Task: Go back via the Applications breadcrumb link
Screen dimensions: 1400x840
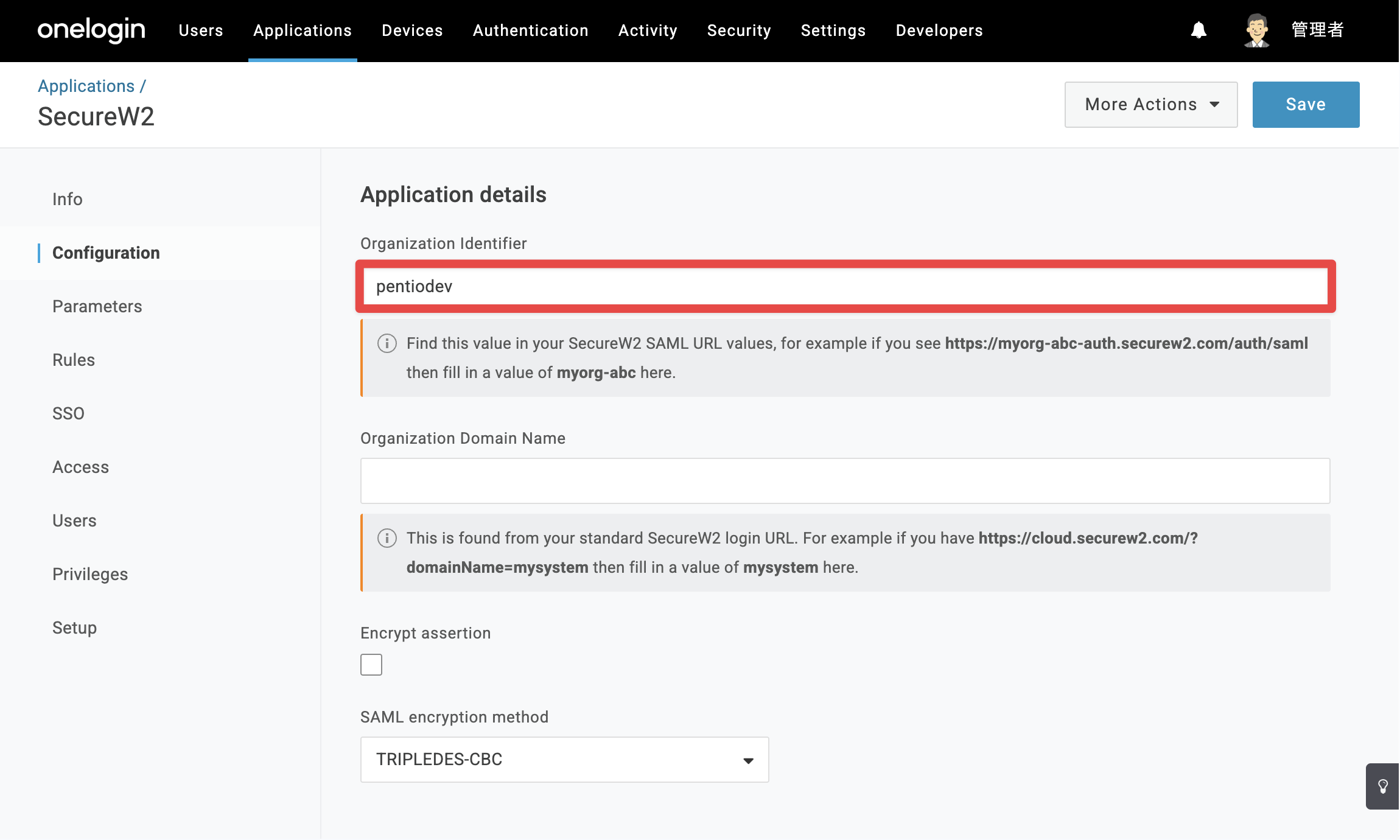Action: 86,86
